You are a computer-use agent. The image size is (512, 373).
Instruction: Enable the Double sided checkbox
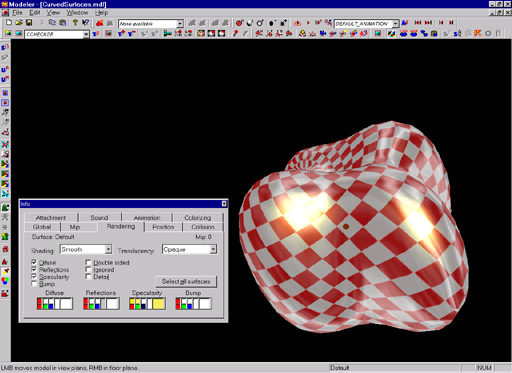coord(88,262)
